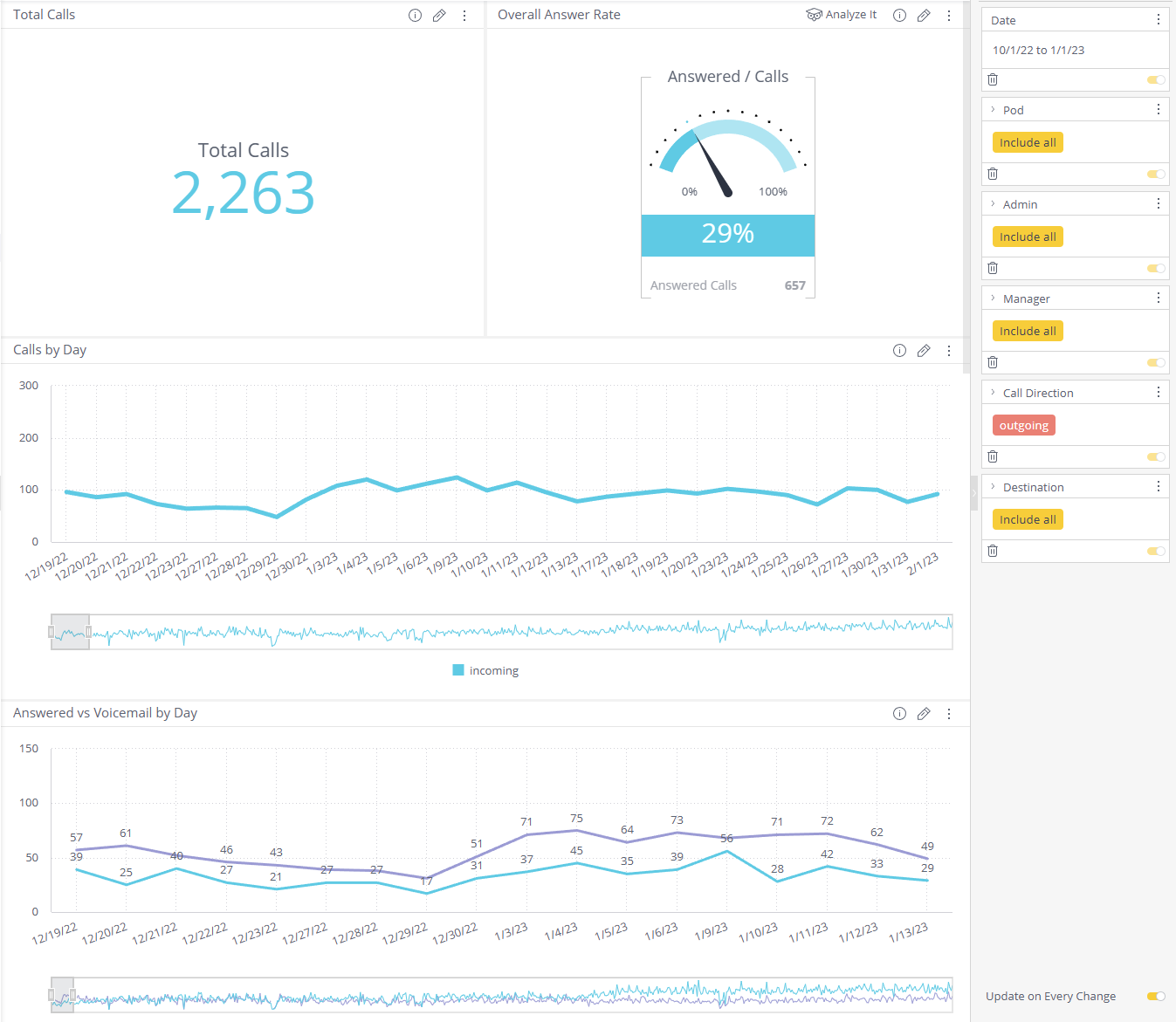
Task: Delete the Date filter using trash icon
Action: point(993,79)
